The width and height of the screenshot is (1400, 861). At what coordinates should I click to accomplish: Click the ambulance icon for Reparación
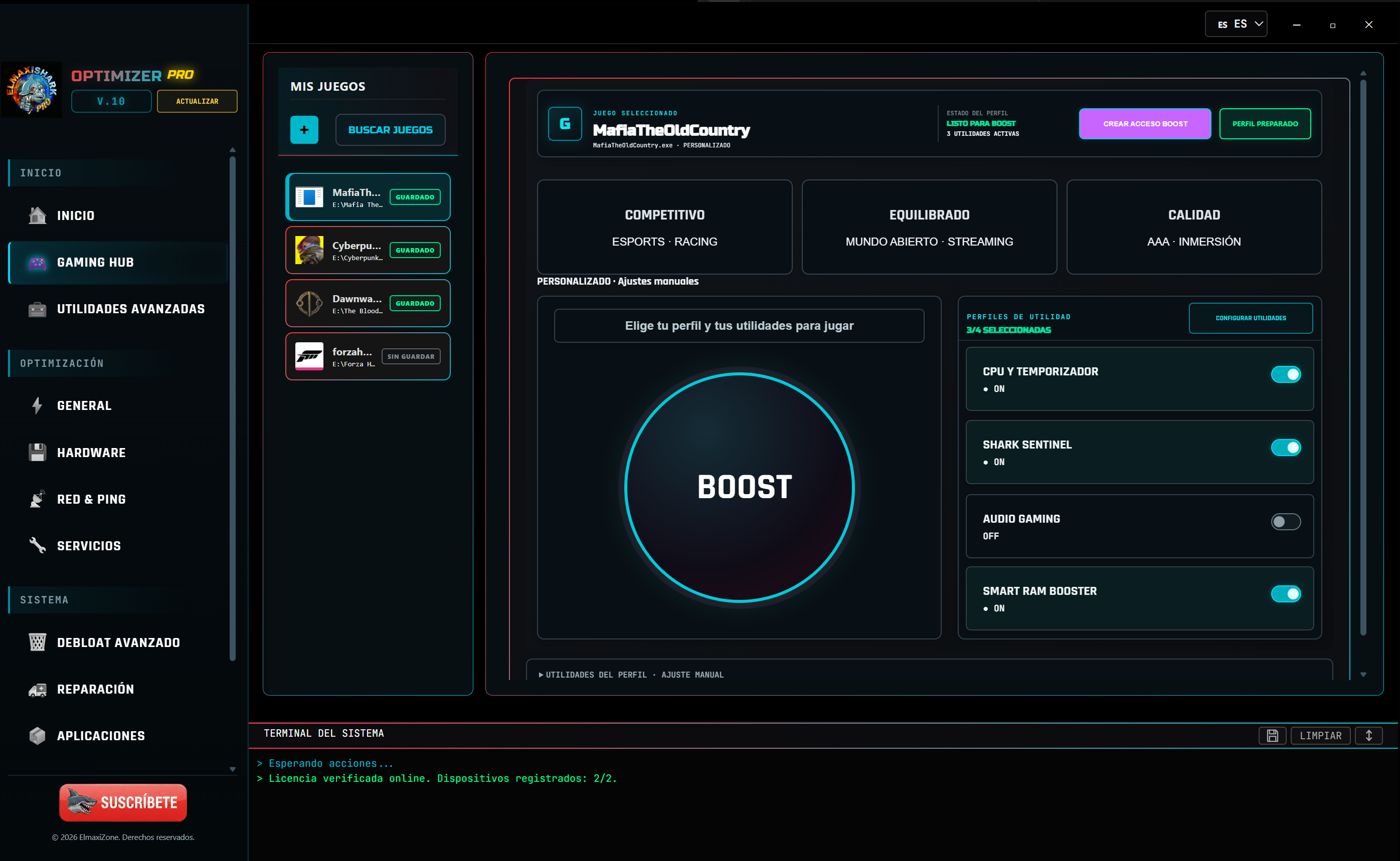(38, 690)
